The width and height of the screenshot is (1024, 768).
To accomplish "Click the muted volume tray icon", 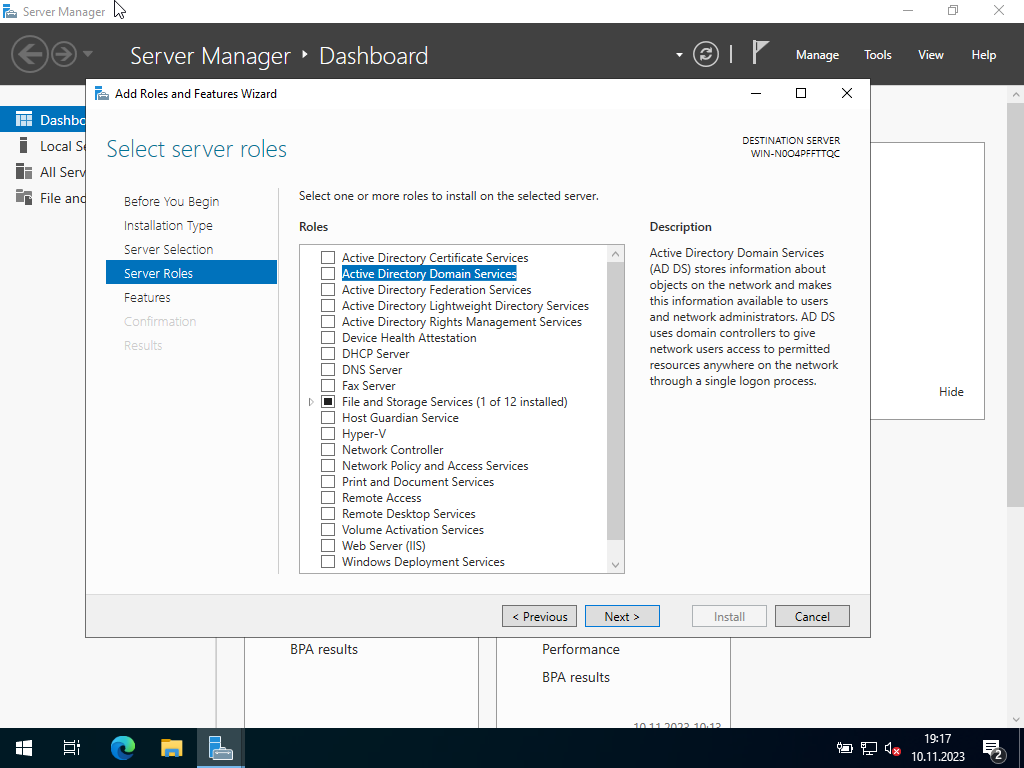I will [x=892, y=748].
